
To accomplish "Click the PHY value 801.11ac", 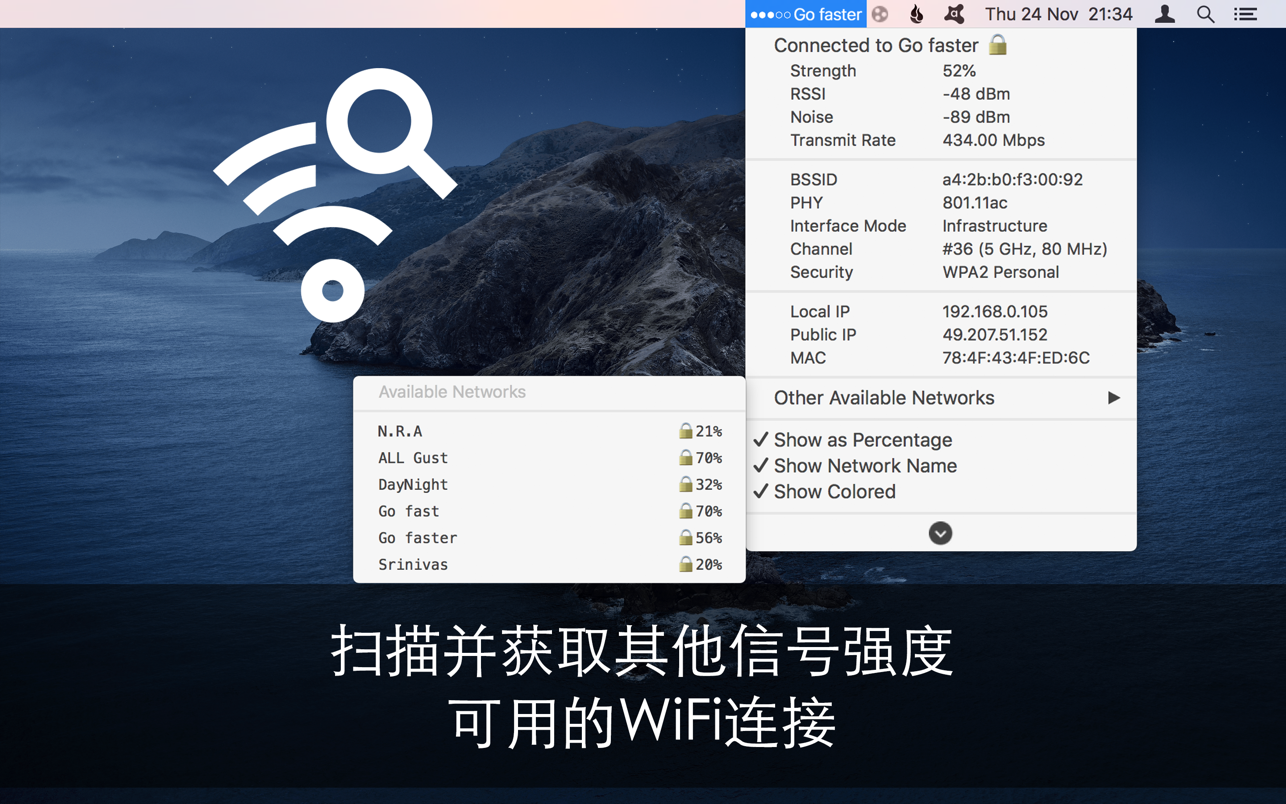I will click(975, 203).
